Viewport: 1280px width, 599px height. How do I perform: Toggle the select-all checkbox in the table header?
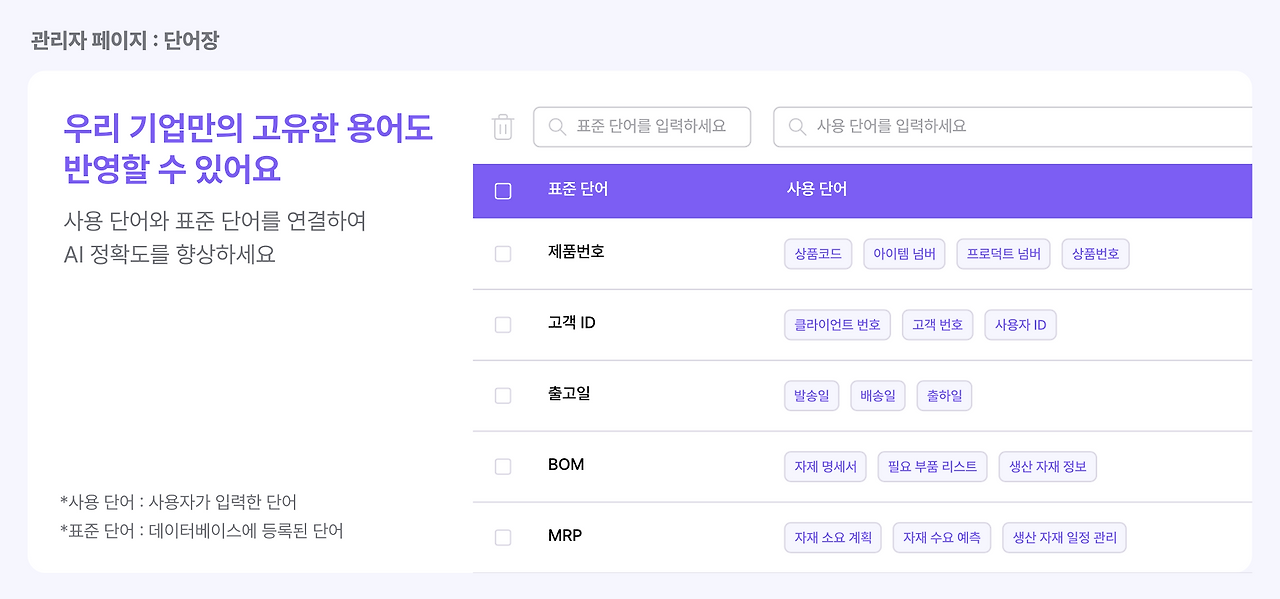(503, 190)
